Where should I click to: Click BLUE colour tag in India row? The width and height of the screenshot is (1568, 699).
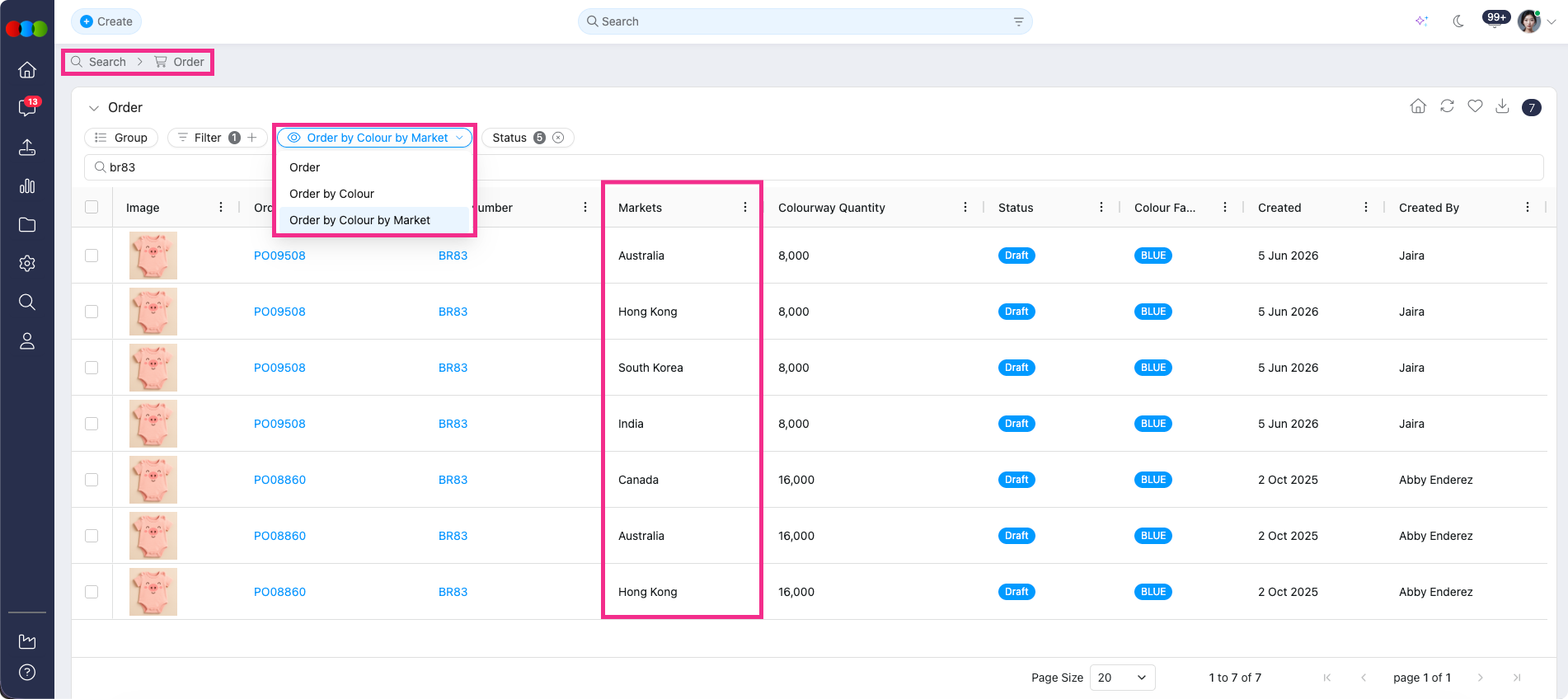[x=1153, y=424]
